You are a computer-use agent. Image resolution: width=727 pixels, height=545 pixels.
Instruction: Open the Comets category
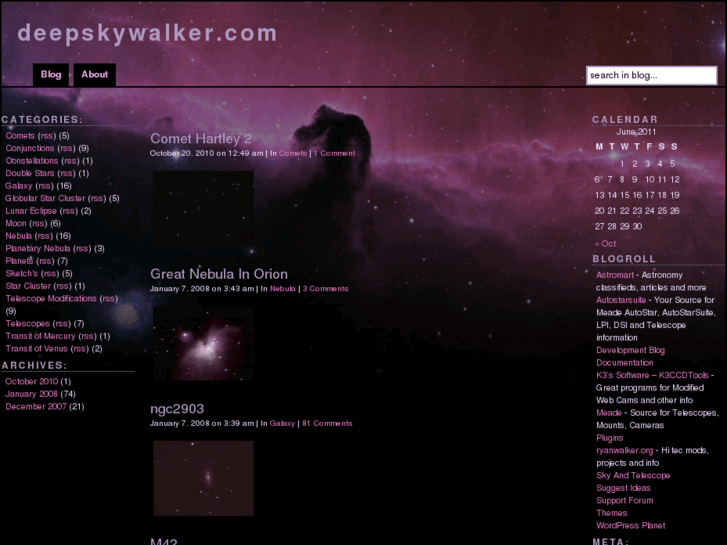[20, 135]
